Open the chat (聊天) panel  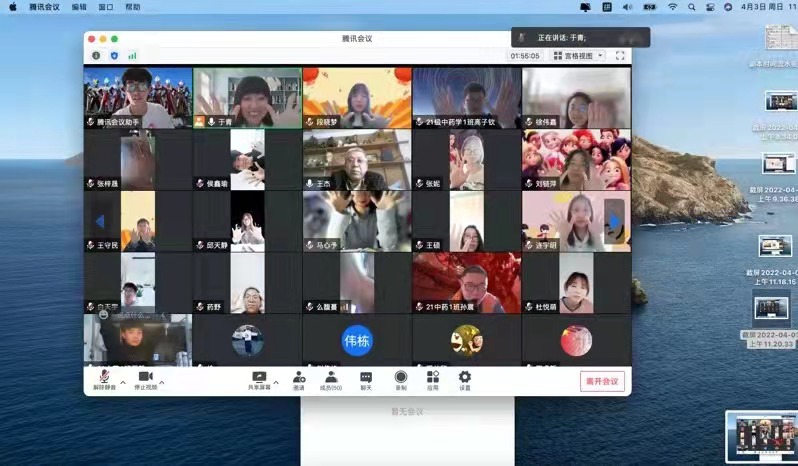366,378
